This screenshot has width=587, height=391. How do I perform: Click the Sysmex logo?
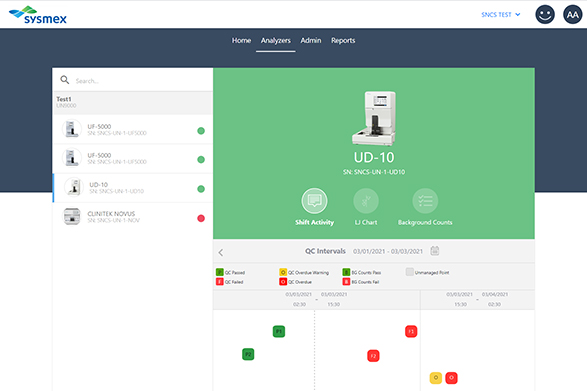[x=38, y=15]
